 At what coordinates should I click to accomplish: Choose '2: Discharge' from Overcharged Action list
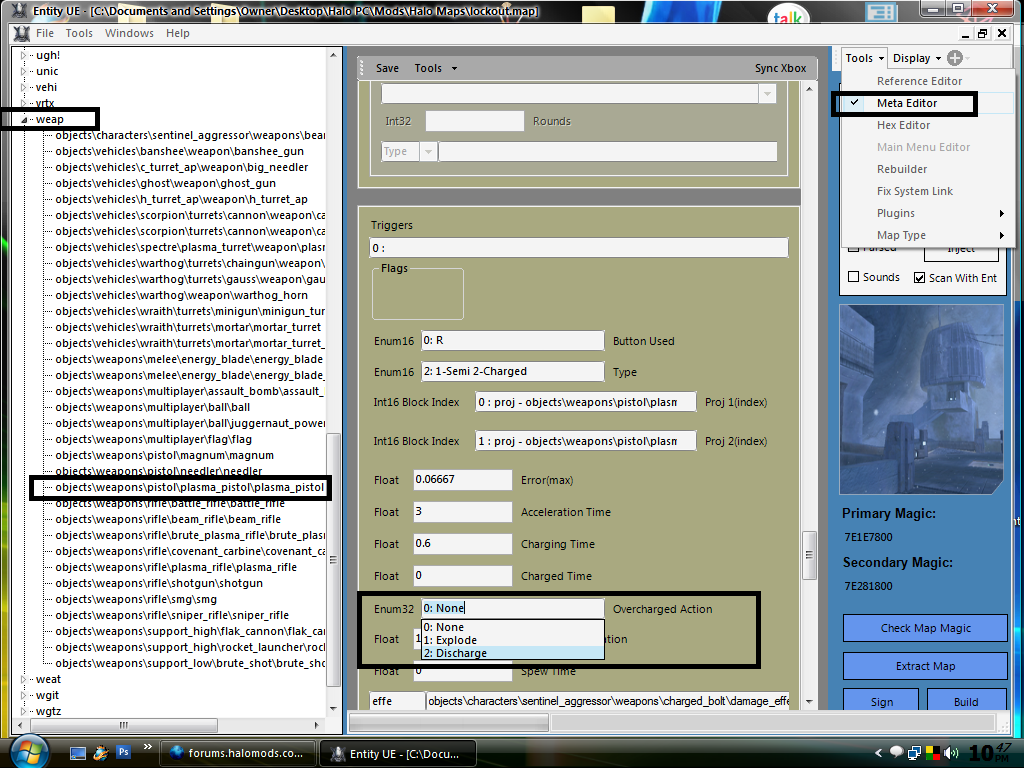(x=513, y=653)
